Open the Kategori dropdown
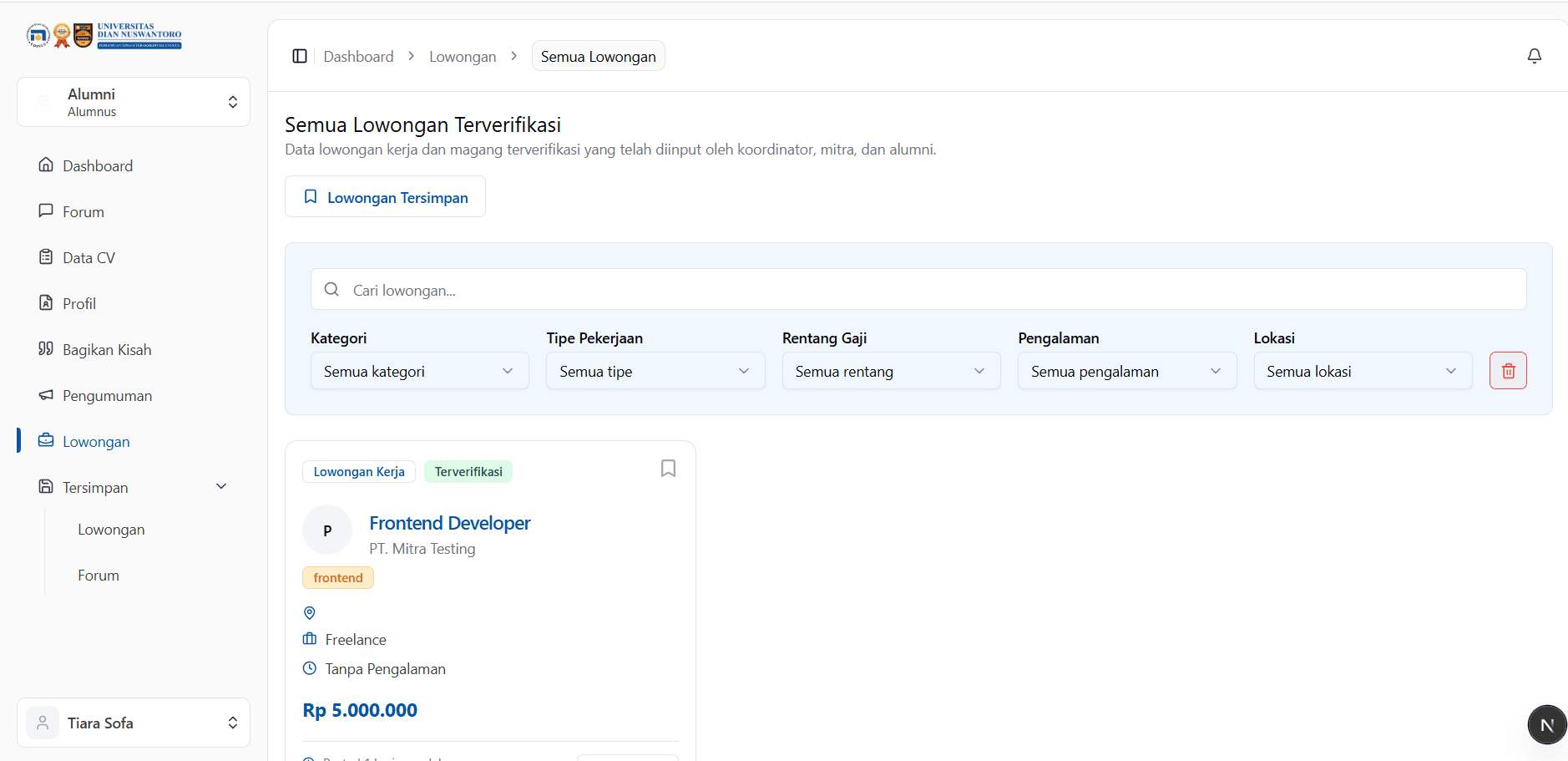The height and width of the screenshot is (761, 1568). tap(420, 371)
